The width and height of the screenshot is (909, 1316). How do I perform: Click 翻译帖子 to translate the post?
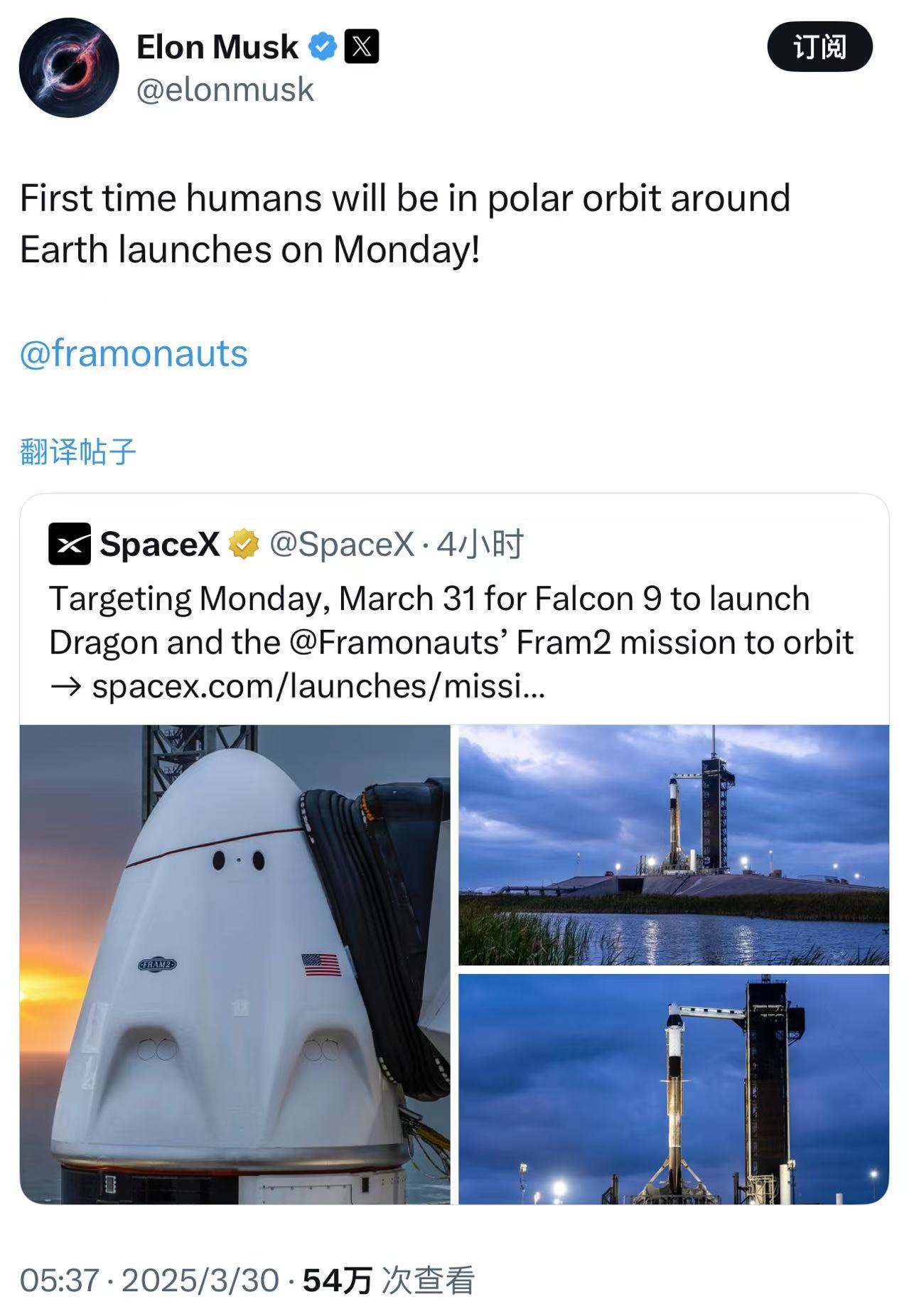click(x=77, y=451)
